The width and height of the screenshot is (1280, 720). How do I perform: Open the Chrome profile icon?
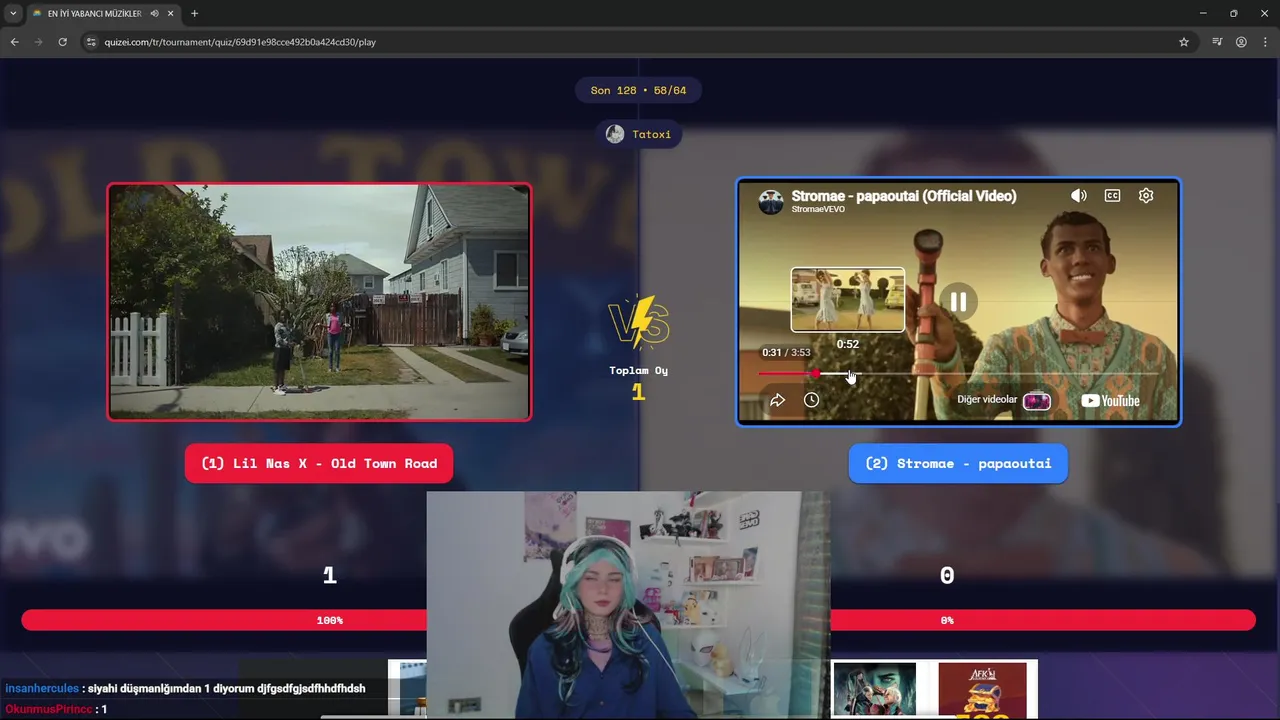(1241, 42)
